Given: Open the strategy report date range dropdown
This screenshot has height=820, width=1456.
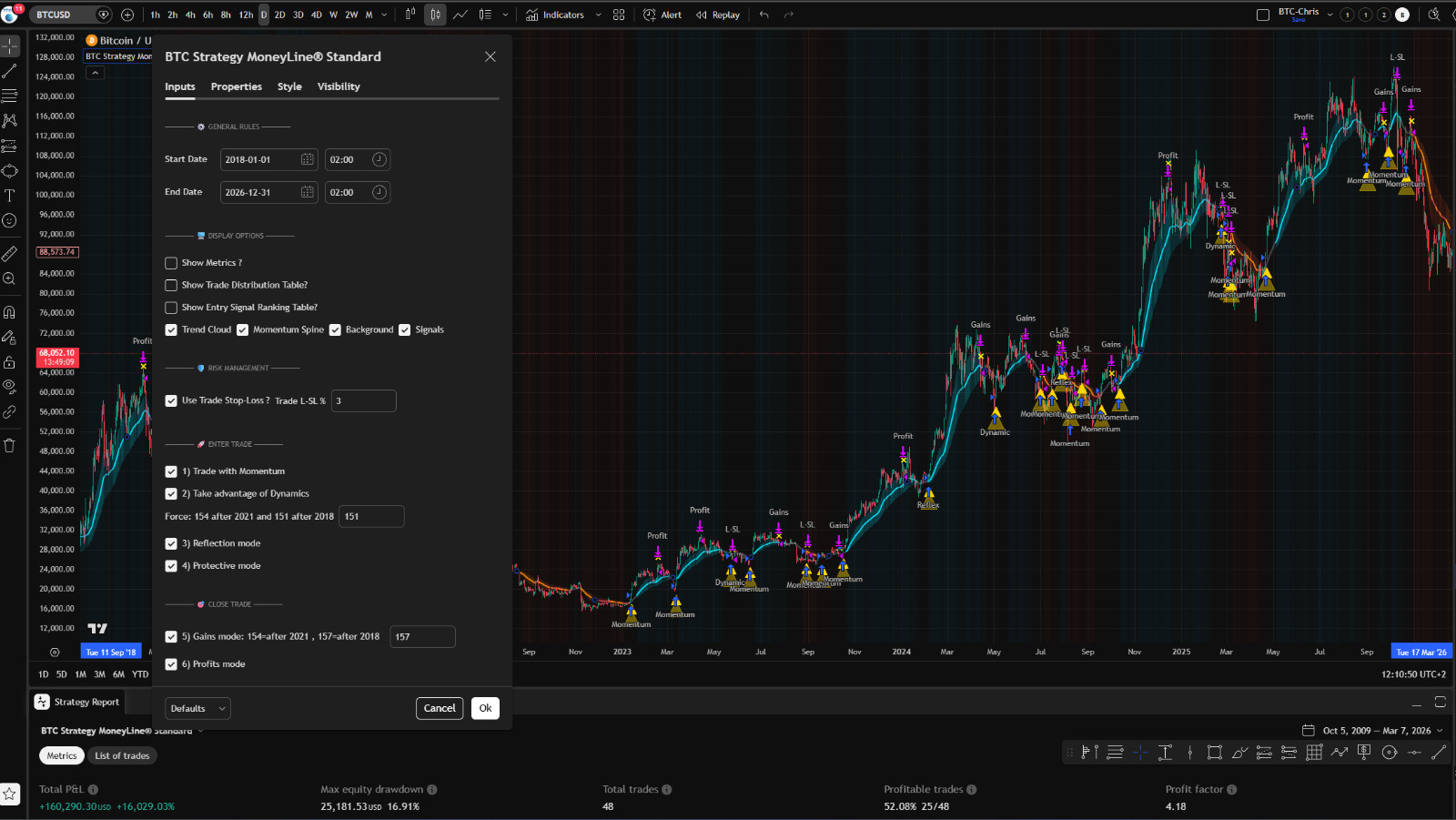Looking at the screenshot, I should point(1373,730).
